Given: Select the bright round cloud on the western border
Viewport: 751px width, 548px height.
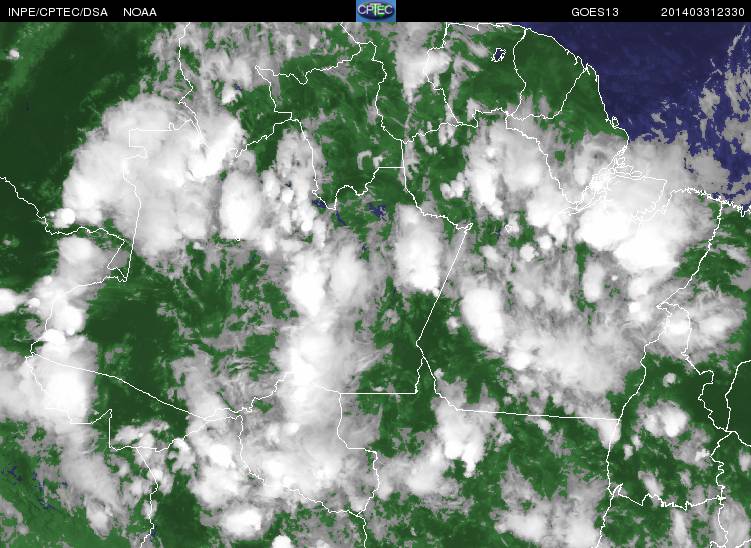Looking at the screenshot, I should click(64, 217).
